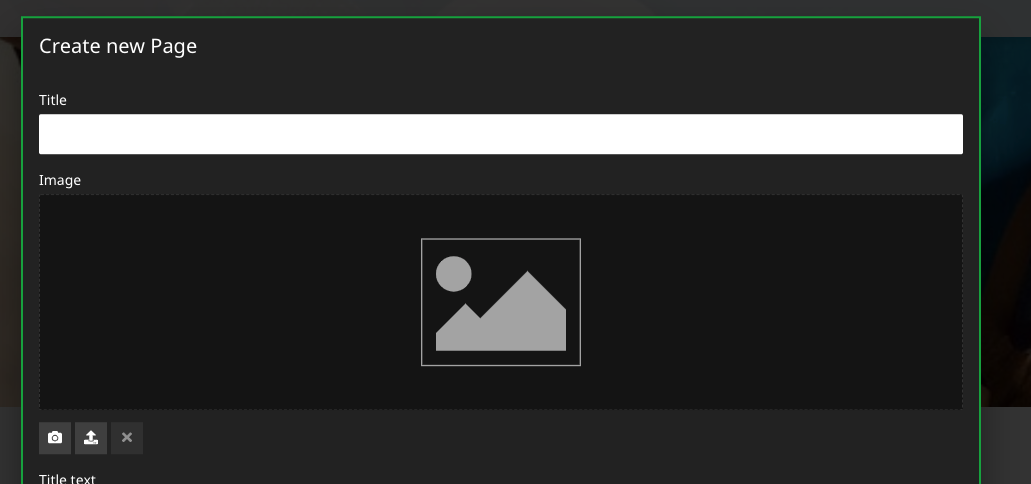Click the "Create new Page" heading
Image resolution: width=1031 pixels, height=484 pixels.
(118, 46)
